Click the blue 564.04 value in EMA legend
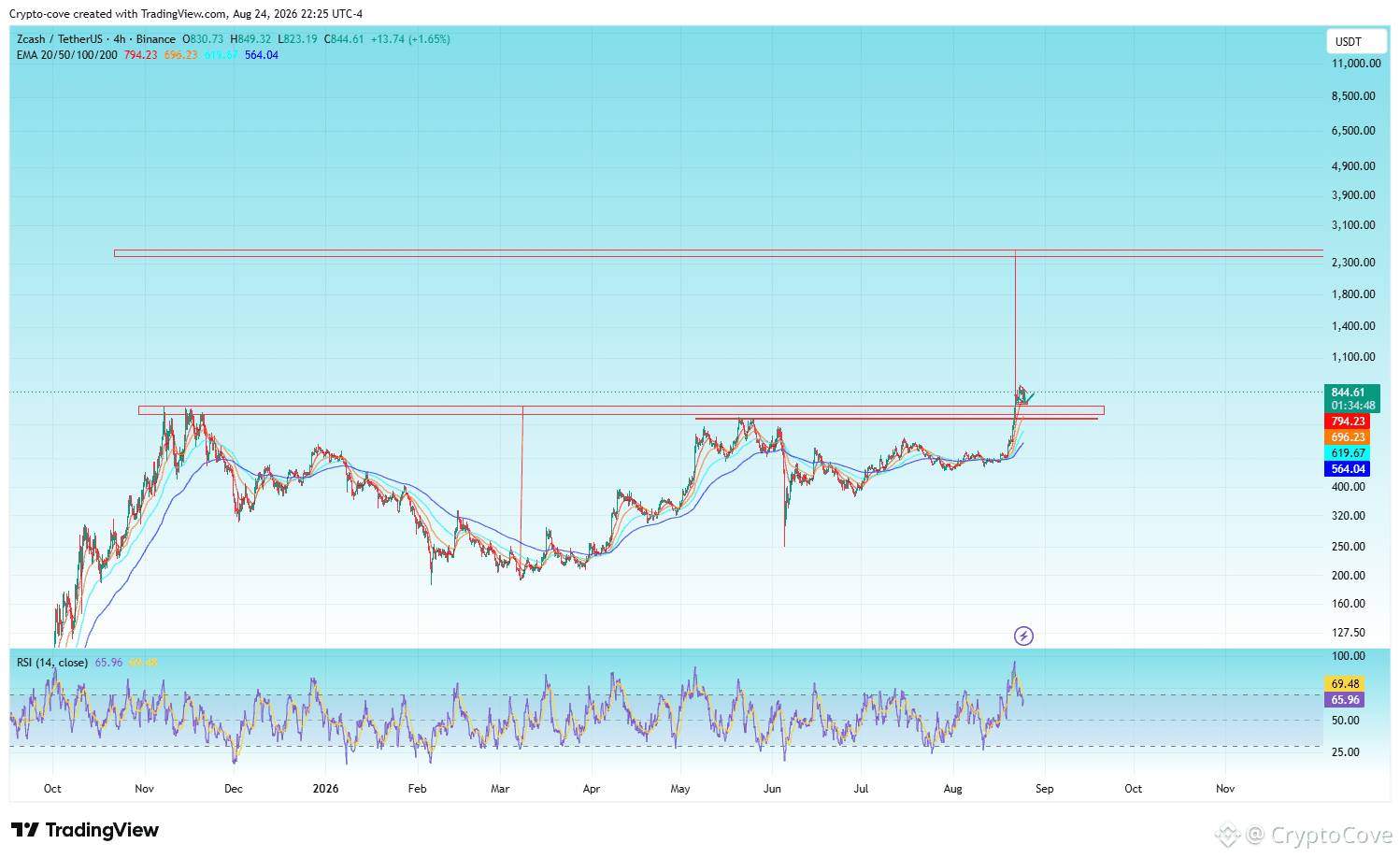 pyautogui.click(x=262, y=55)
